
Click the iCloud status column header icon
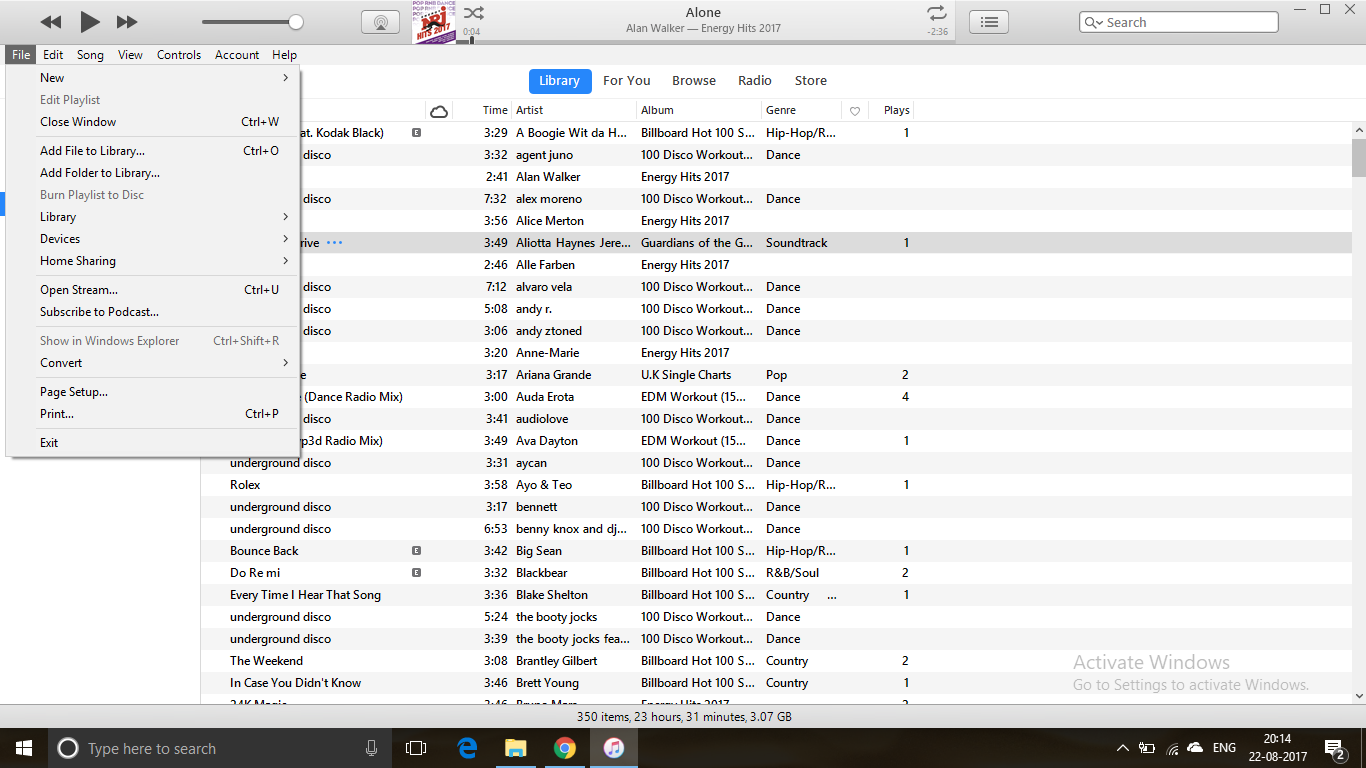[x=438, y=110]
